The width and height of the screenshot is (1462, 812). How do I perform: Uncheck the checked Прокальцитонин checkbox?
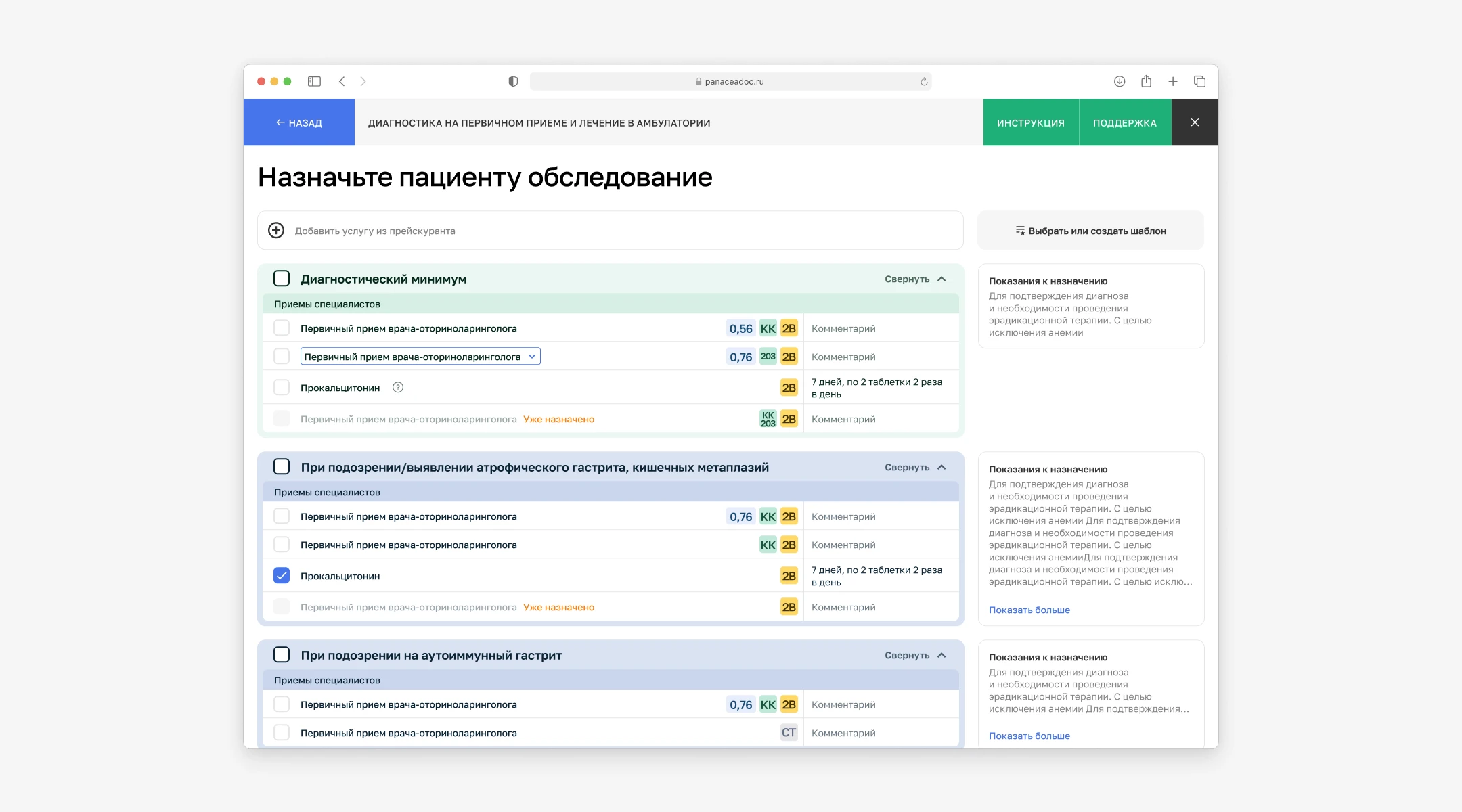point(282,576)
